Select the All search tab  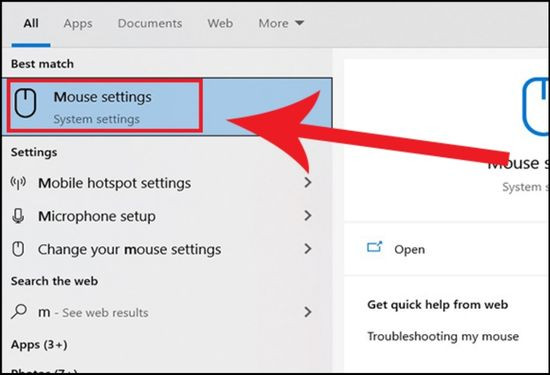[x=31, y=24]
